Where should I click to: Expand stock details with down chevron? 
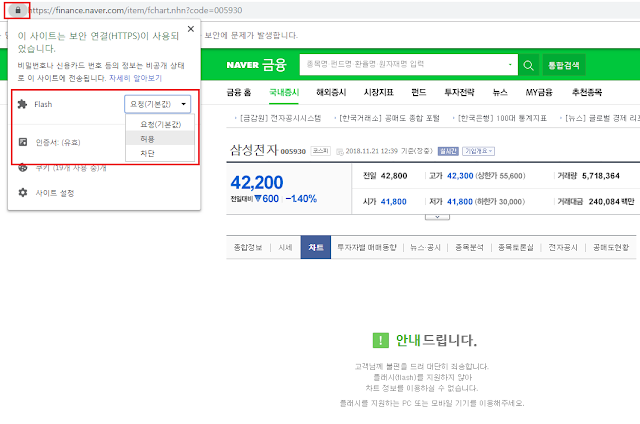click(x=437, y=217)
